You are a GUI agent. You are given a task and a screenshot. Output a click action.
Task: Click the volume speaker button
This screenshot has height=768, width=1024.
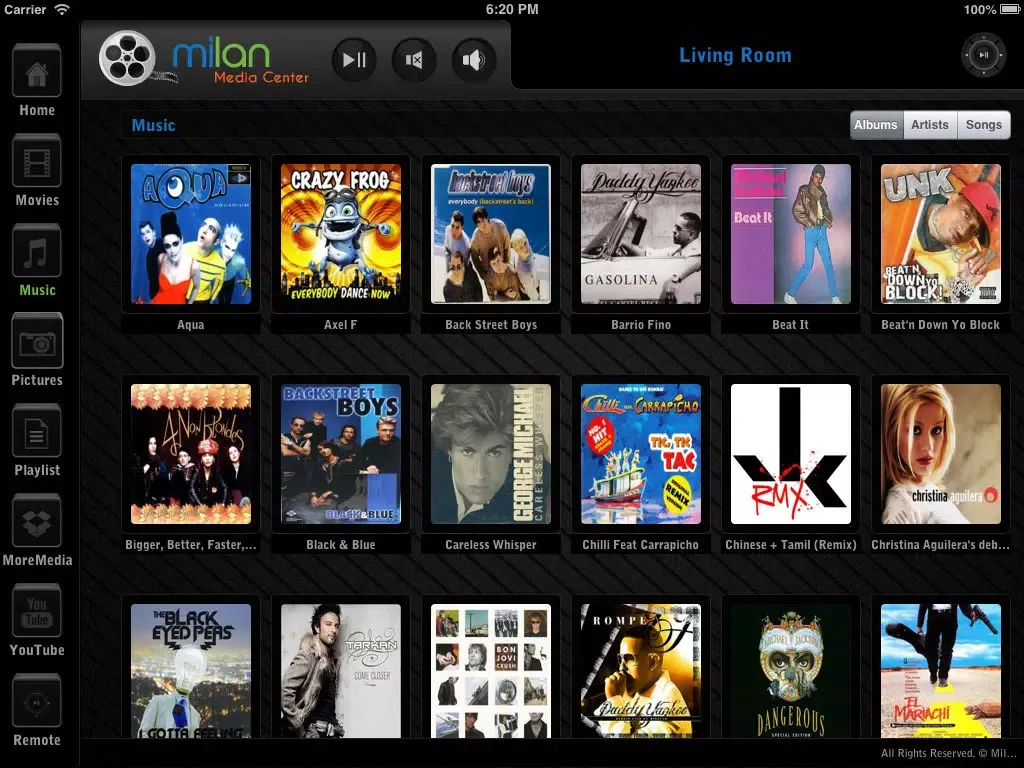474,60
